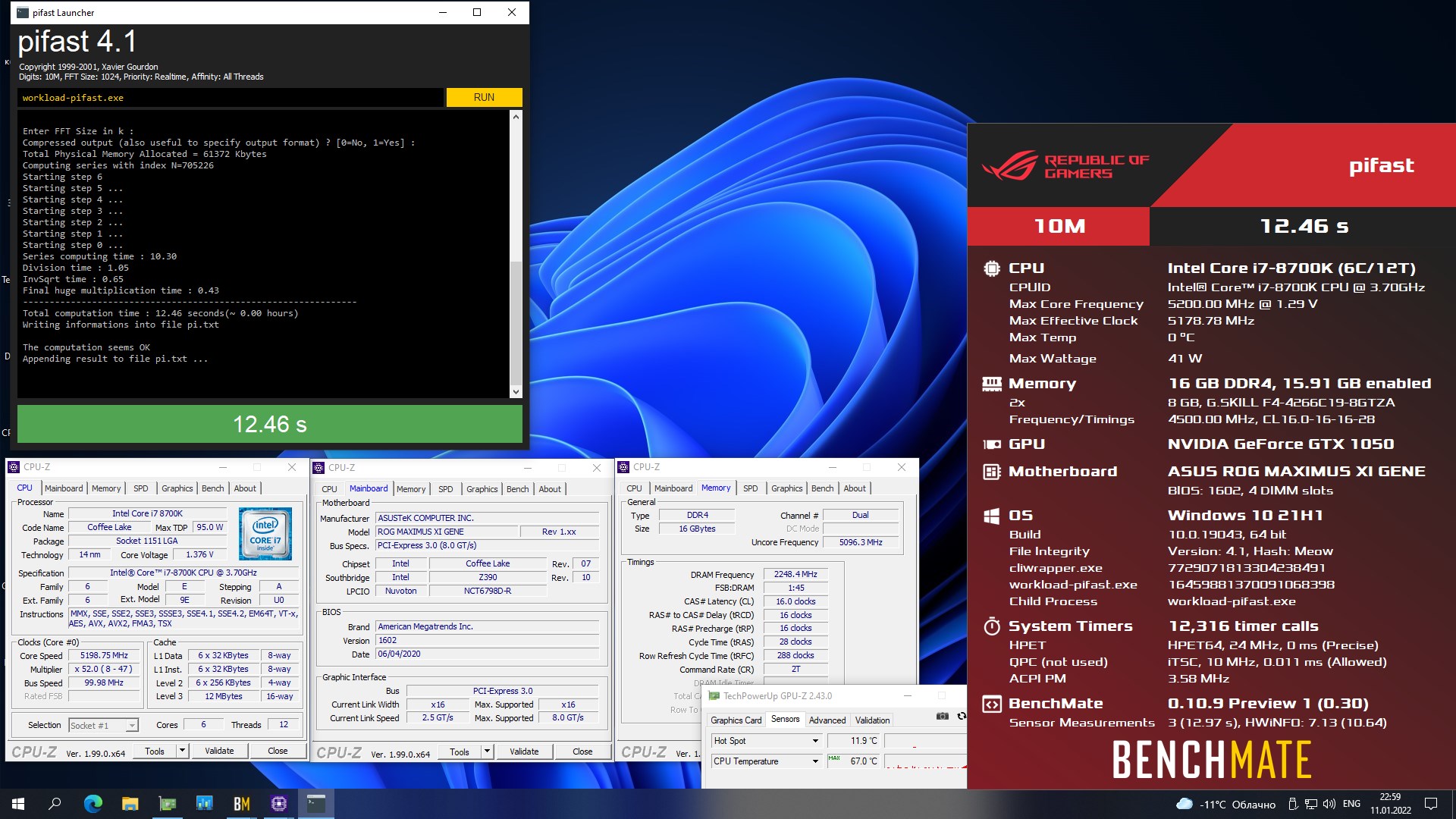The width and height of the screenshot is (1456, 819).
Task: Open Memory tab in middle CPU-Z window
Action: (x=411, y=489)
